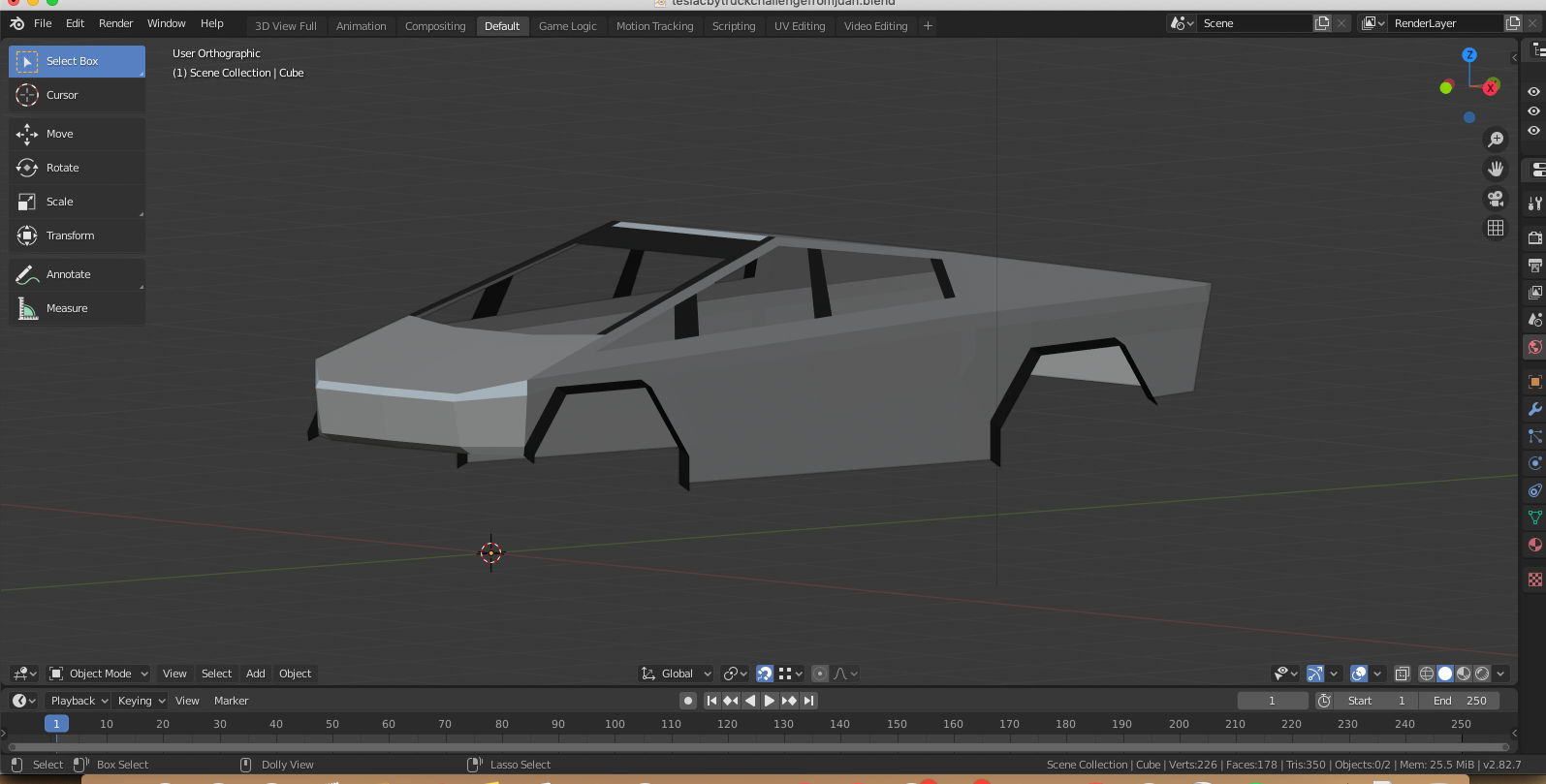Toggle viewport overlays

[x=1359, y=674]
